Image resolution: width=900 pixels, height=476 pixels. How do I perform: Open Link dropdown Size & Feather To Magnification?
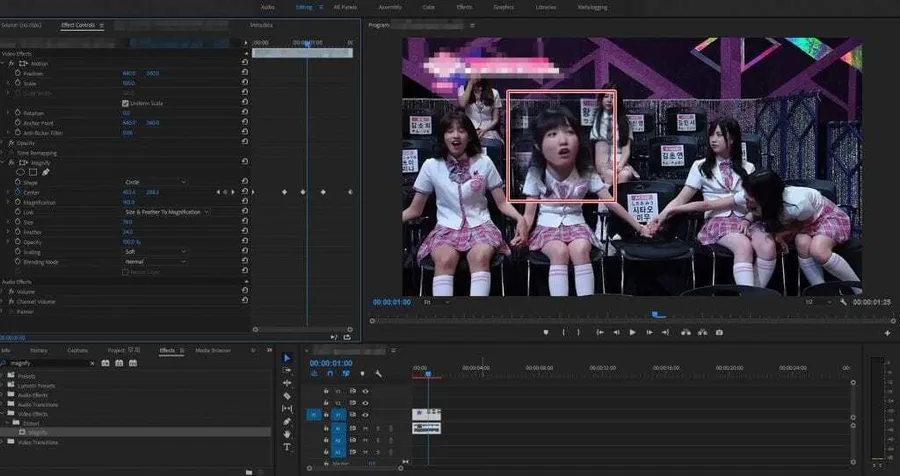(166, 212)
